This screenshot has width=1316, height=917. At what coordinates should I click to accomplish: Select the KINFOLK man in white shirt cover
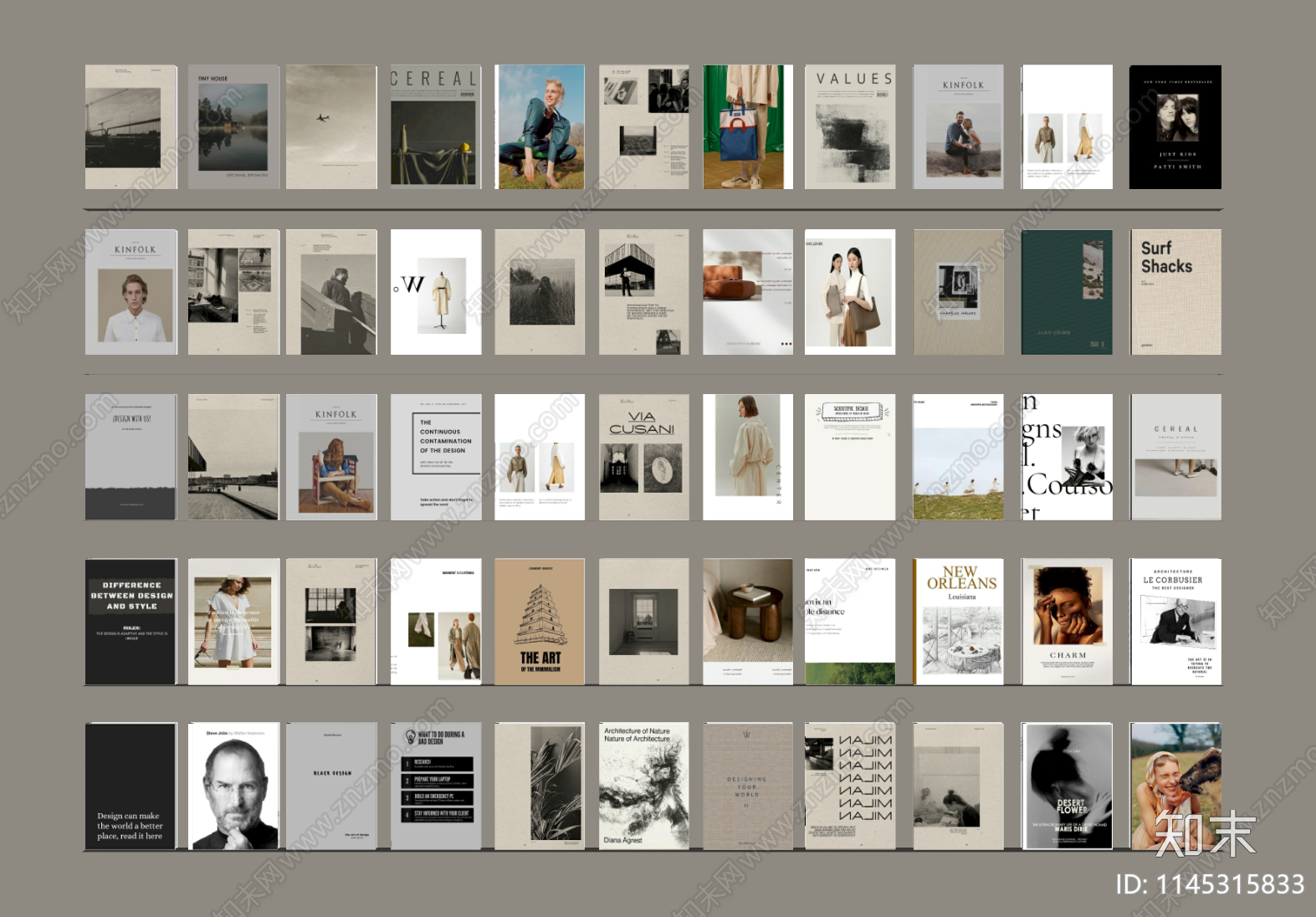coord(131,292)
